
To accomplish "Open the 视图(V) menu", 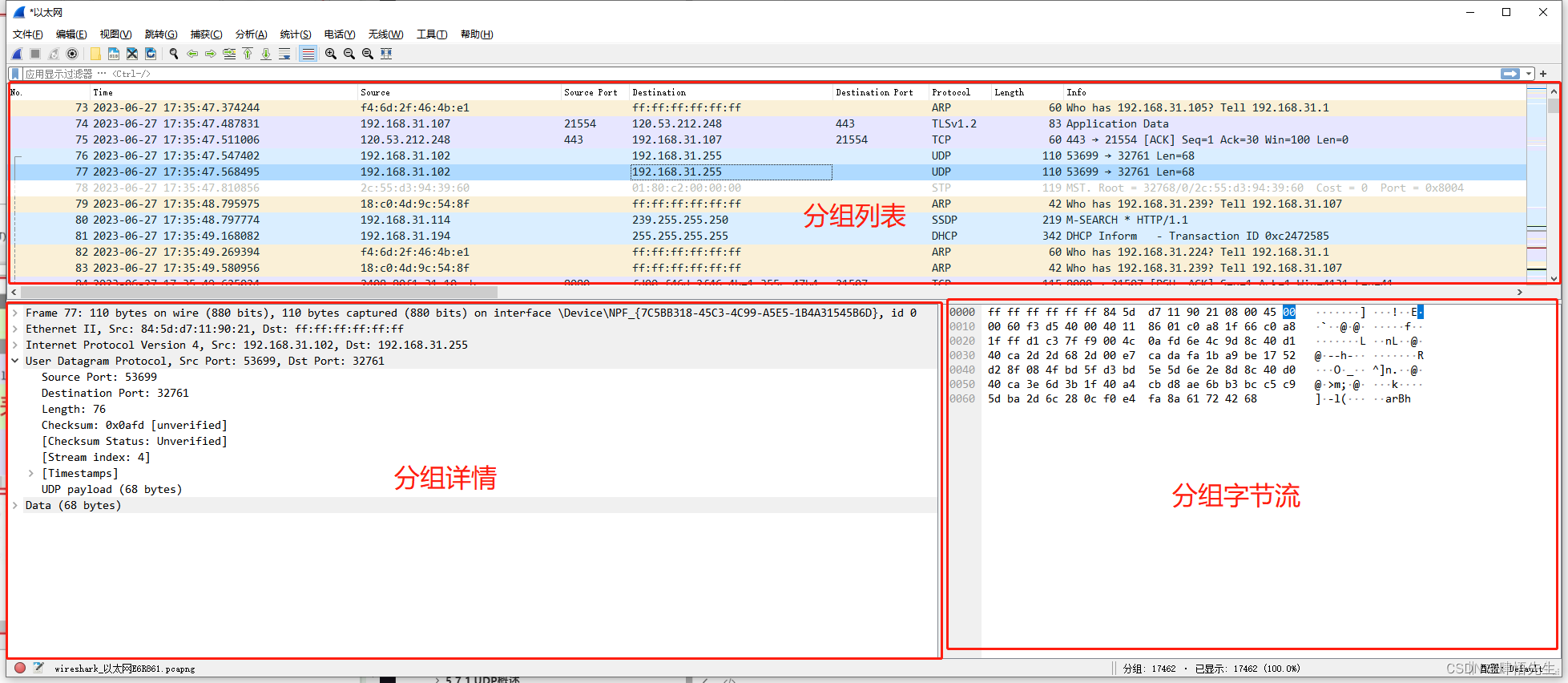I will pos(115,34).
